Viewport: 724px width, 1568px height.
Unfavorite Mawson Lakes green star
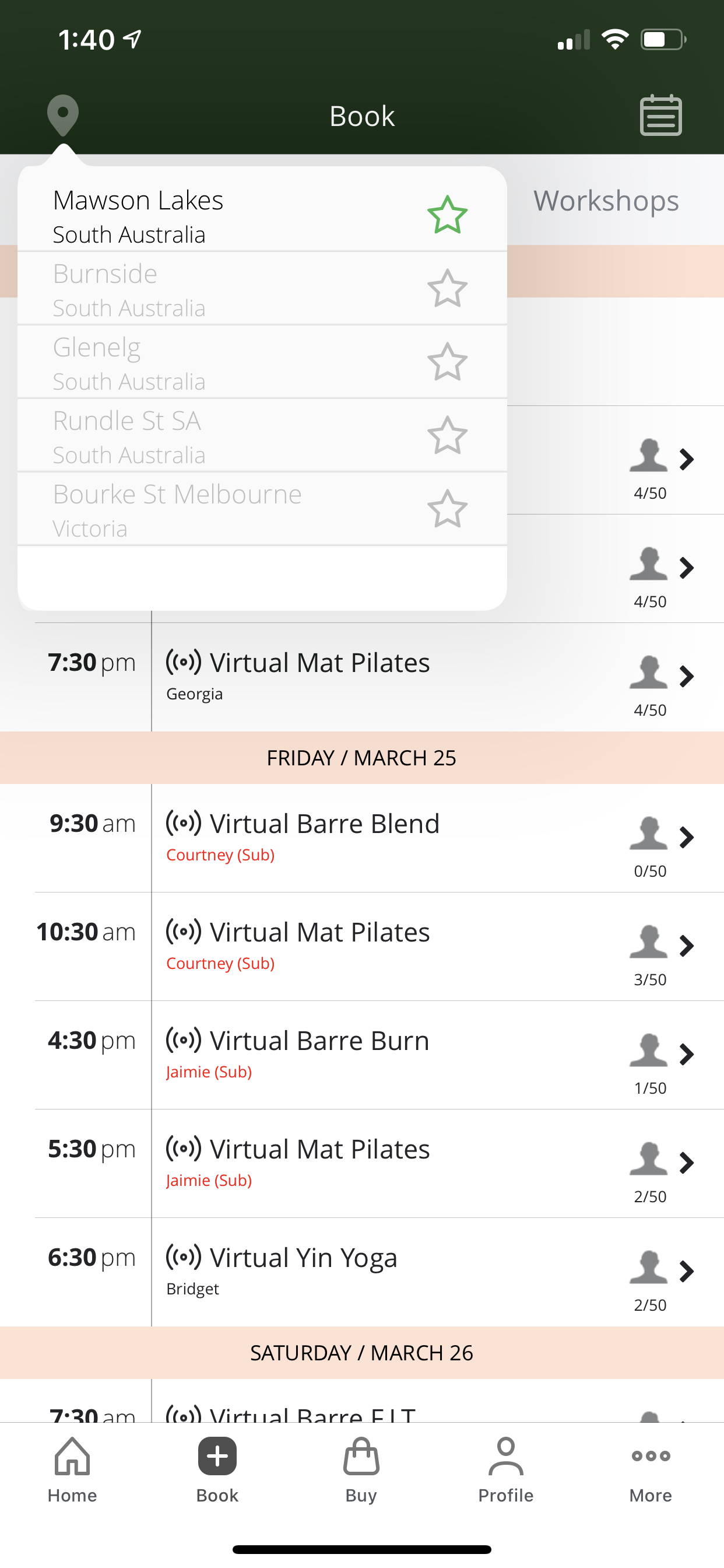pos(447,215)
